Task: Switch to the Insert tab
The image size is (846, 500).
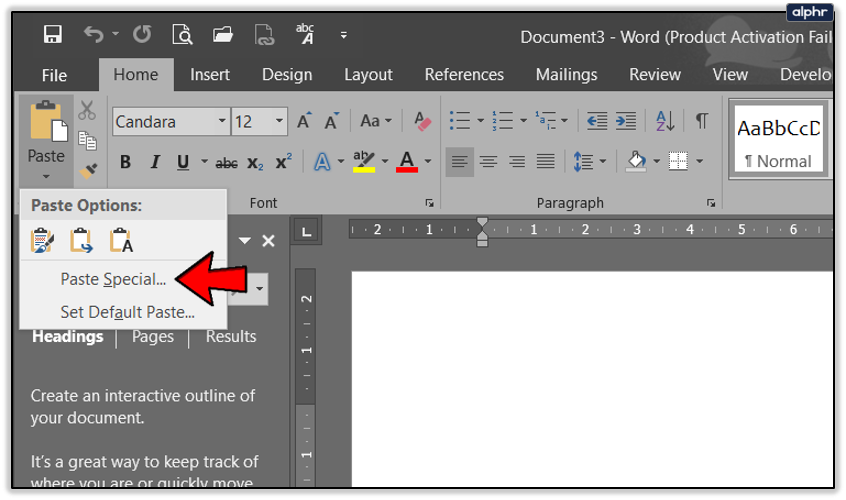Action: (x=210, y=74)
